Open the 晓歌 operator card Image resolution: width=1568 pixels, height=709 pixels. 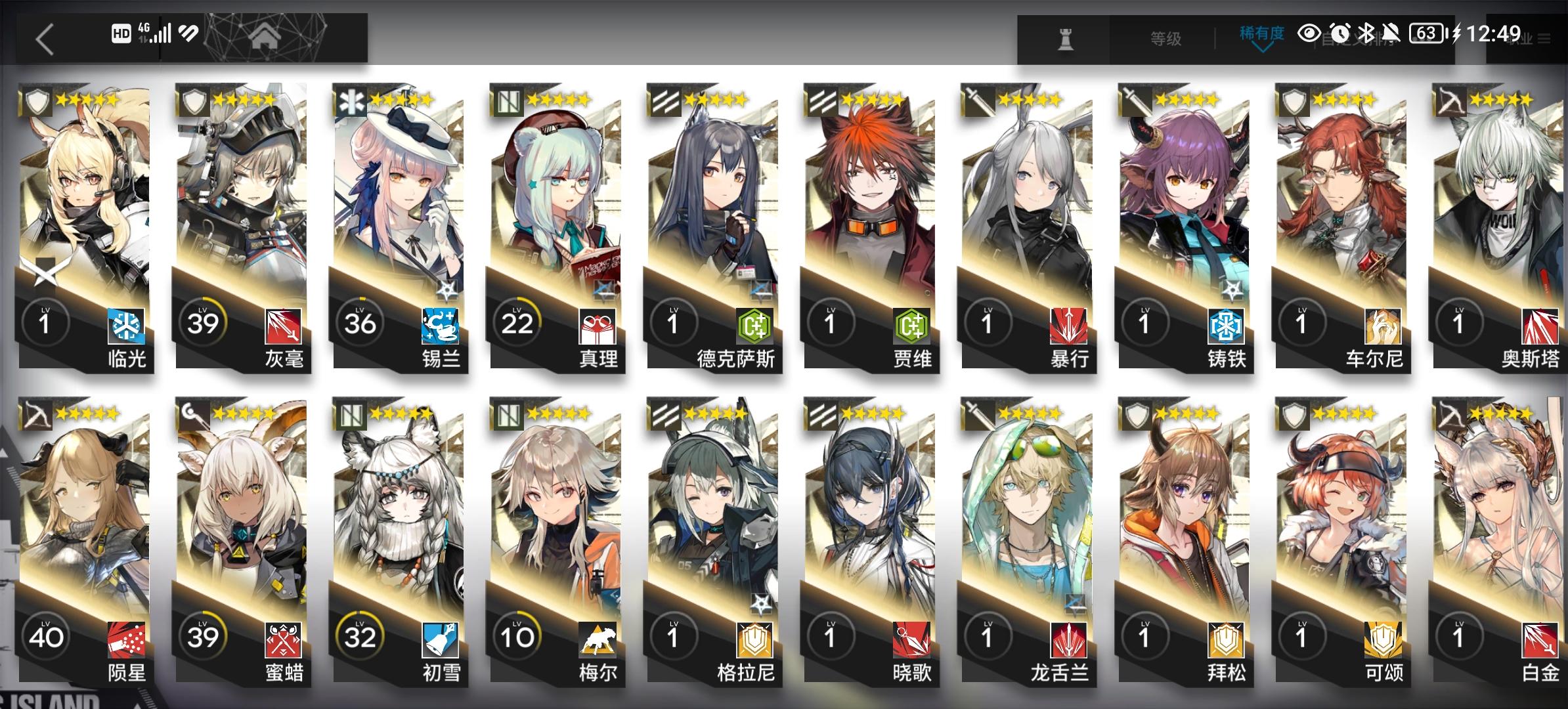pos(871,540)
